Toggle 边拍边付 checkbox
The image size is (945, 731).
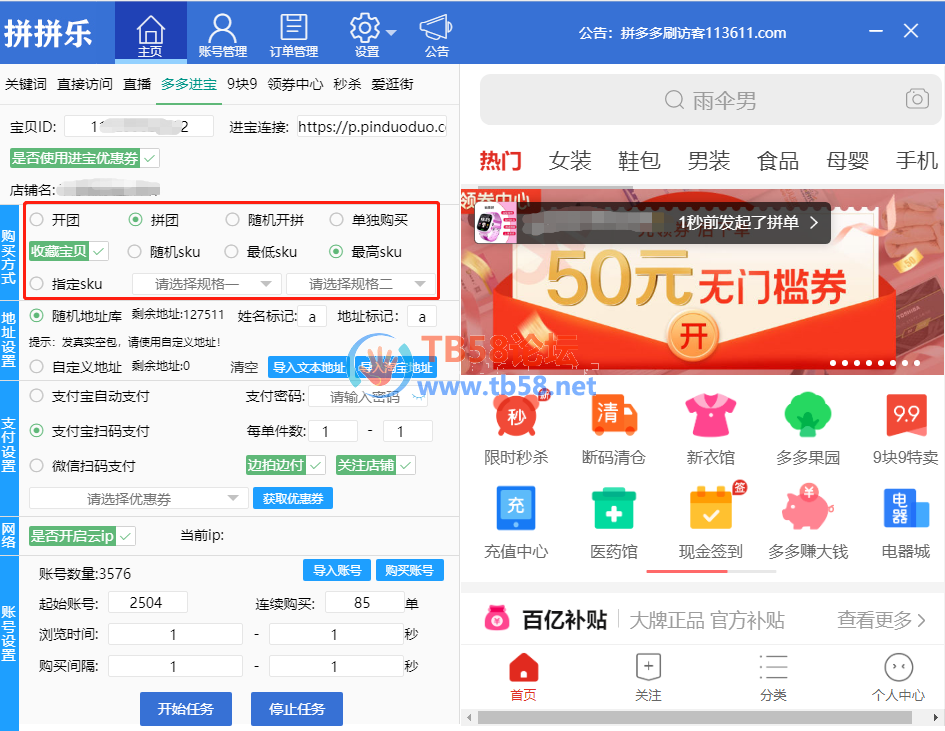(x=286, y=465)
